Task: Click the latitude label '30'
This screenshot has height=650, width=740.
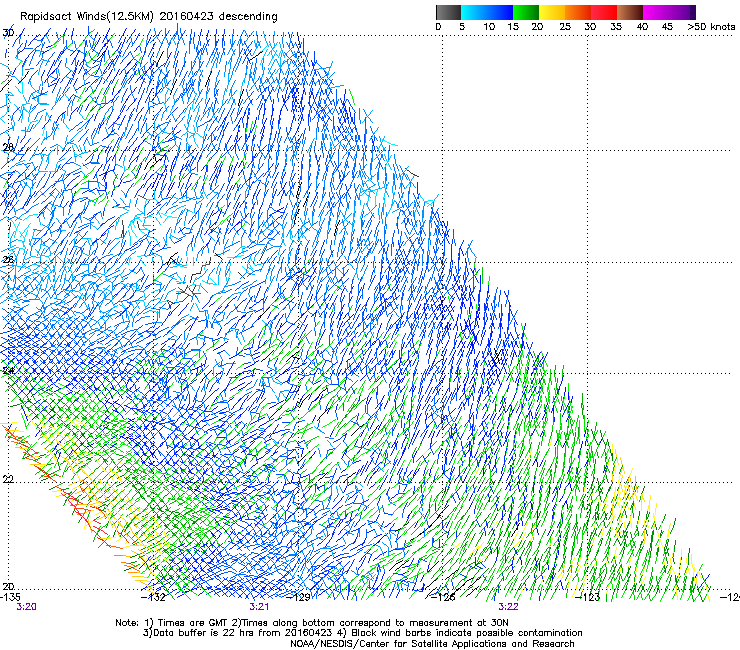Action: [x=8, y=33]
